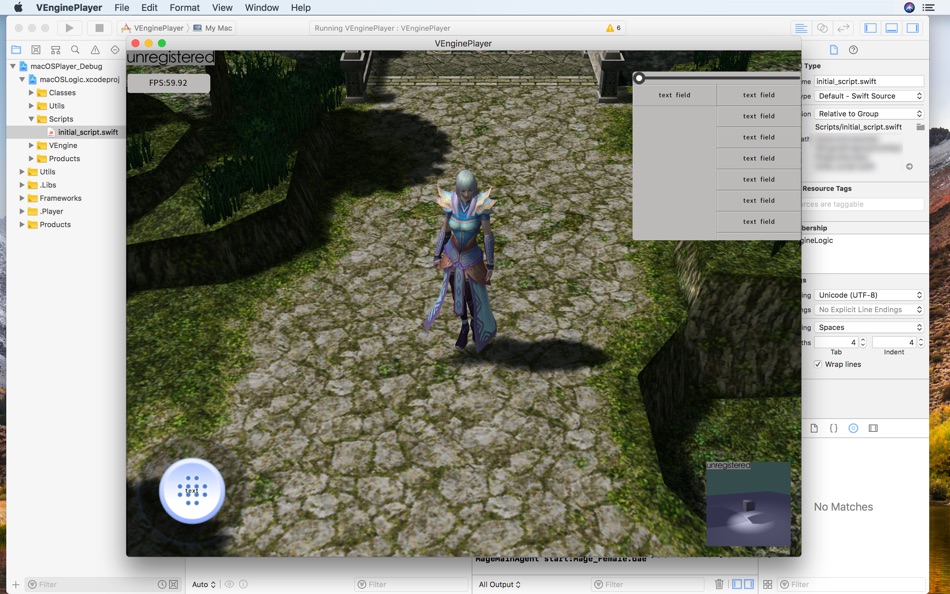Choose file location folder icon in inspector
Viewport: 950px width, 594px height.
coord(920,127)
